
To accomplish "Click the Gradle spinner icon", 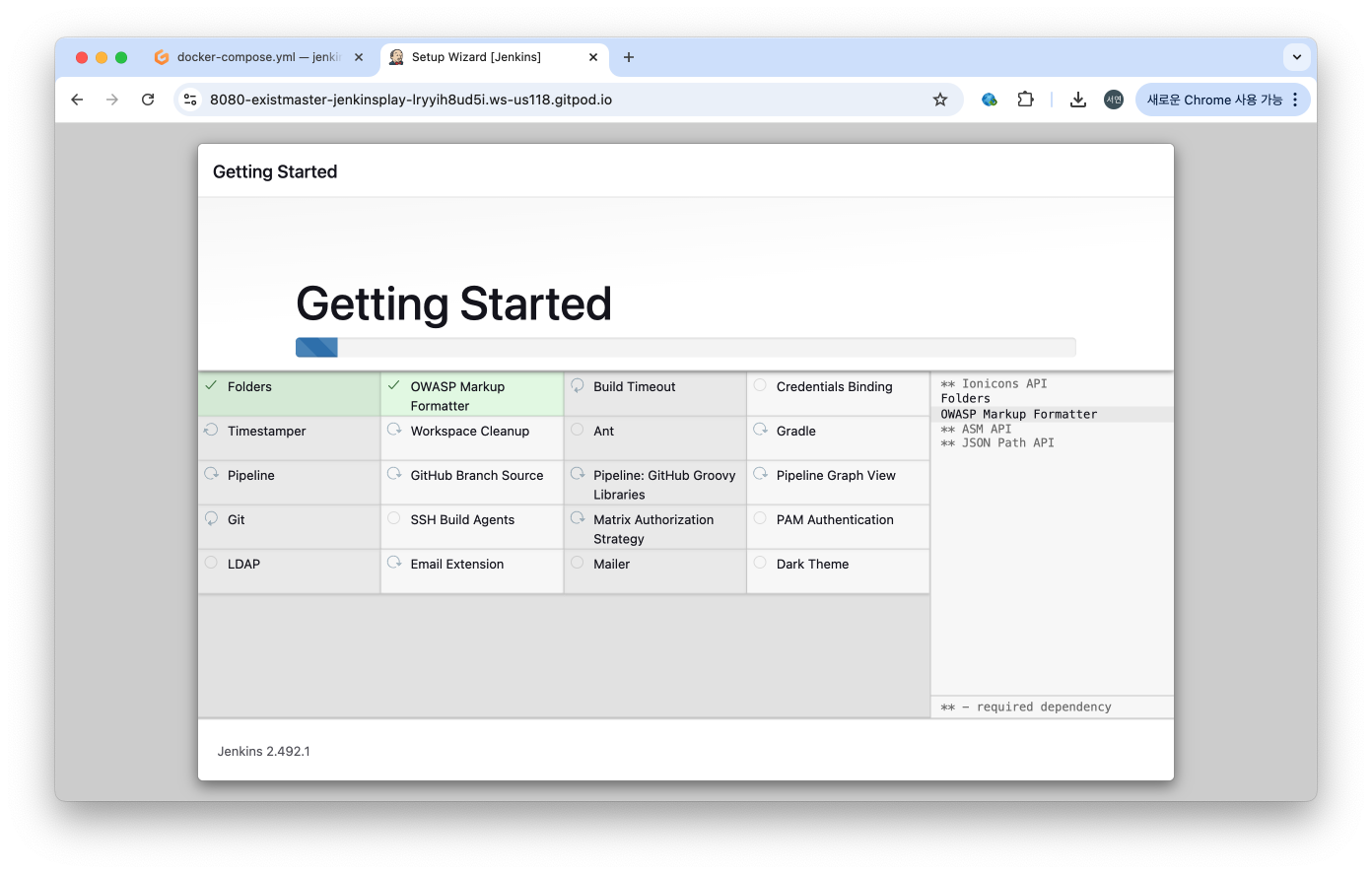I will click(760, 430).
